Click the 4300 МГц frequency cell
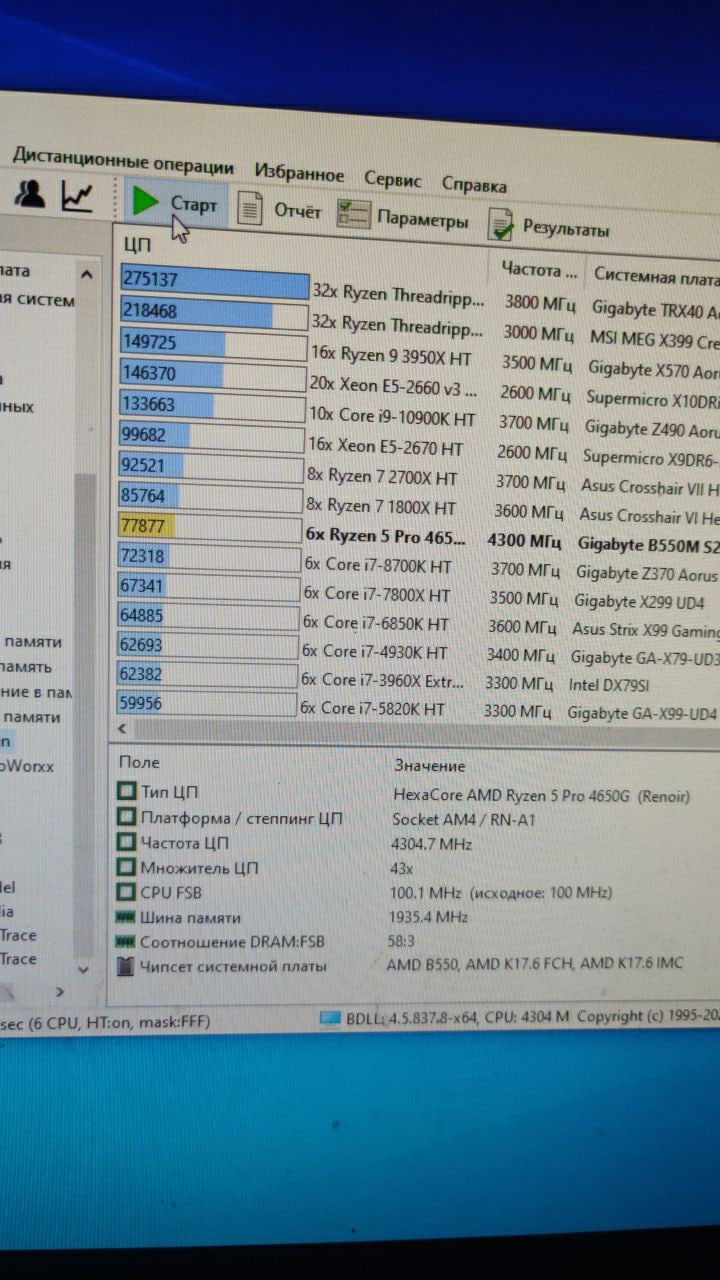 (x=526, y=540)
